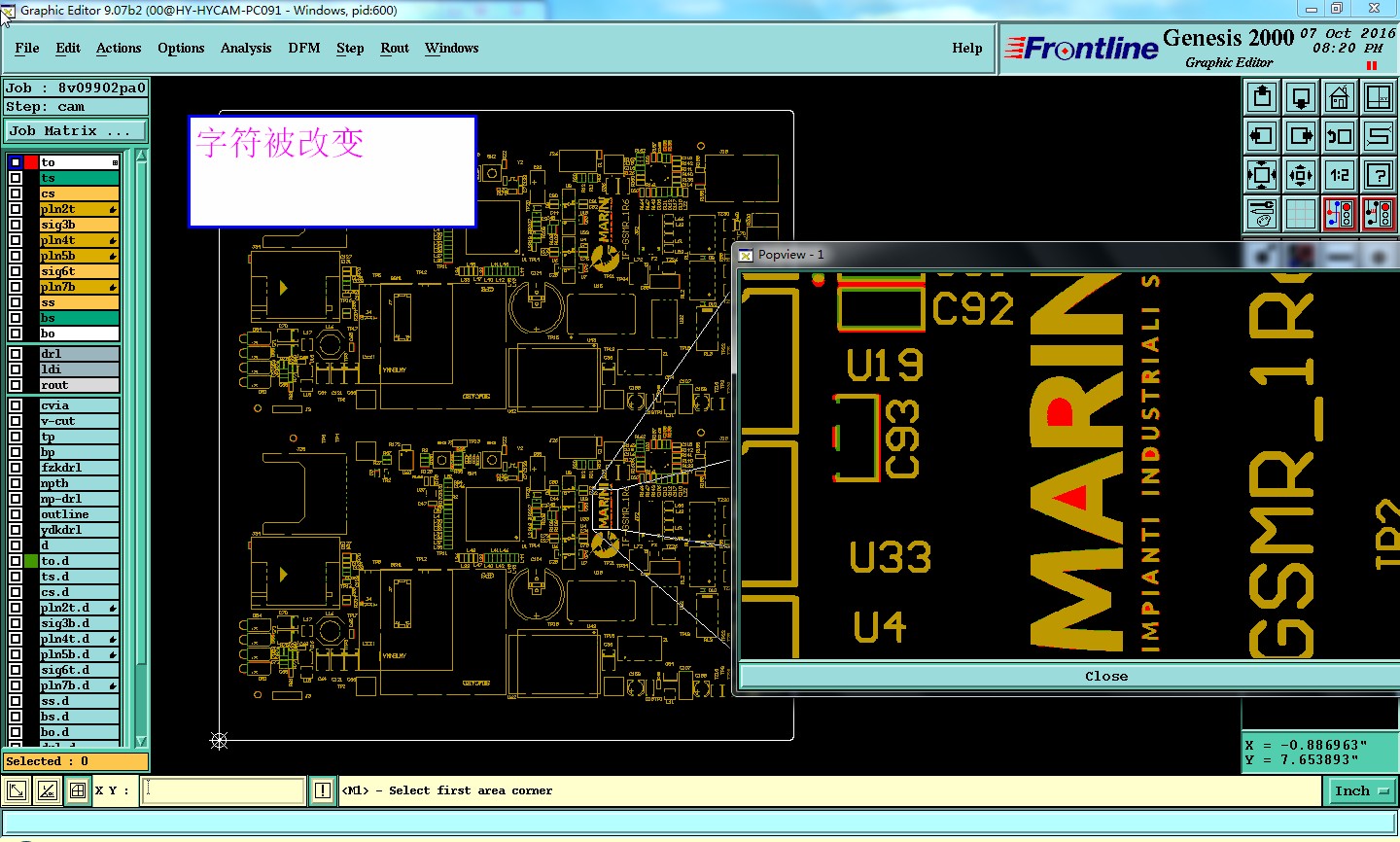
Task: Select the layer named ldi
Action: coord(79,369)
